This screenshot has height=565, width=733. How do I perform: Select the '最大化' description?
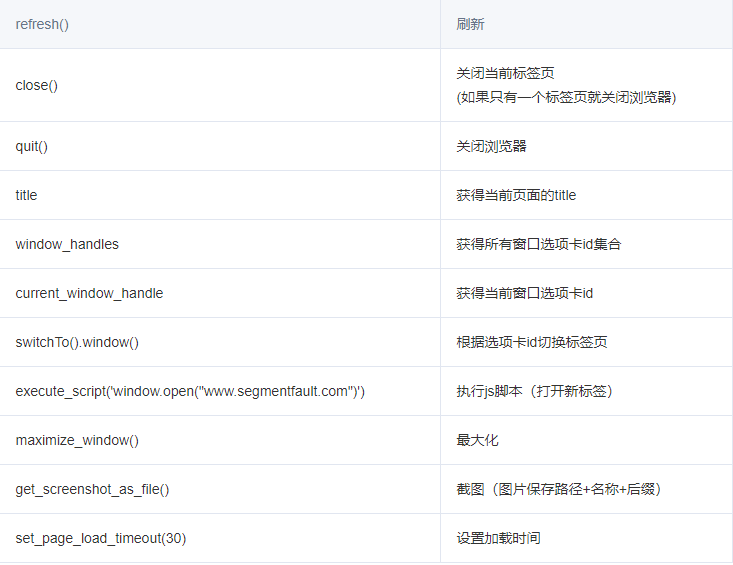(x=477, y=440)
